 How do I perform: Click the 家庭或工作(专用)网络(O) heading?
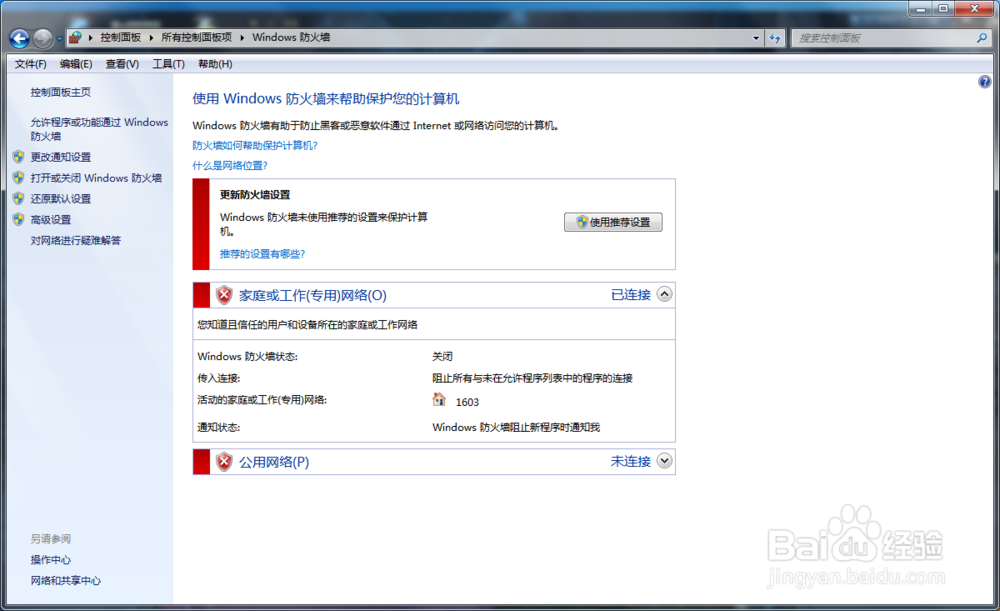click(312, 295)
